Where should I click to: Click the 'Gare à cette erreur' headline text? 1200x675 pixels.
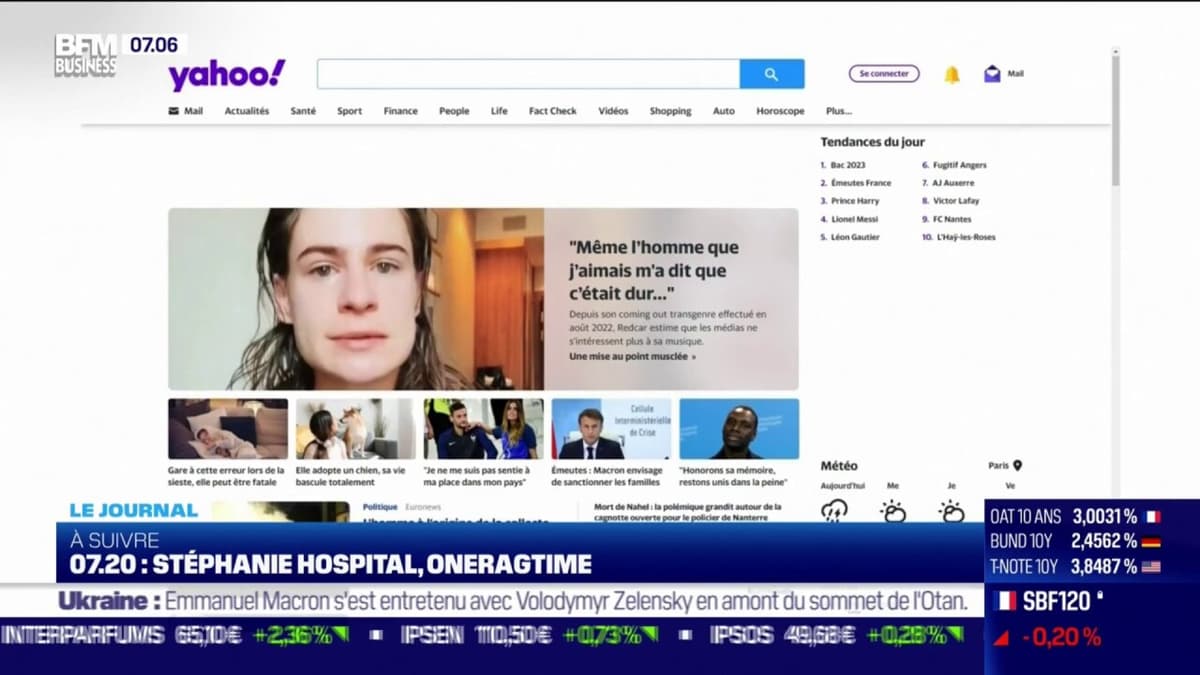point(226,475)
